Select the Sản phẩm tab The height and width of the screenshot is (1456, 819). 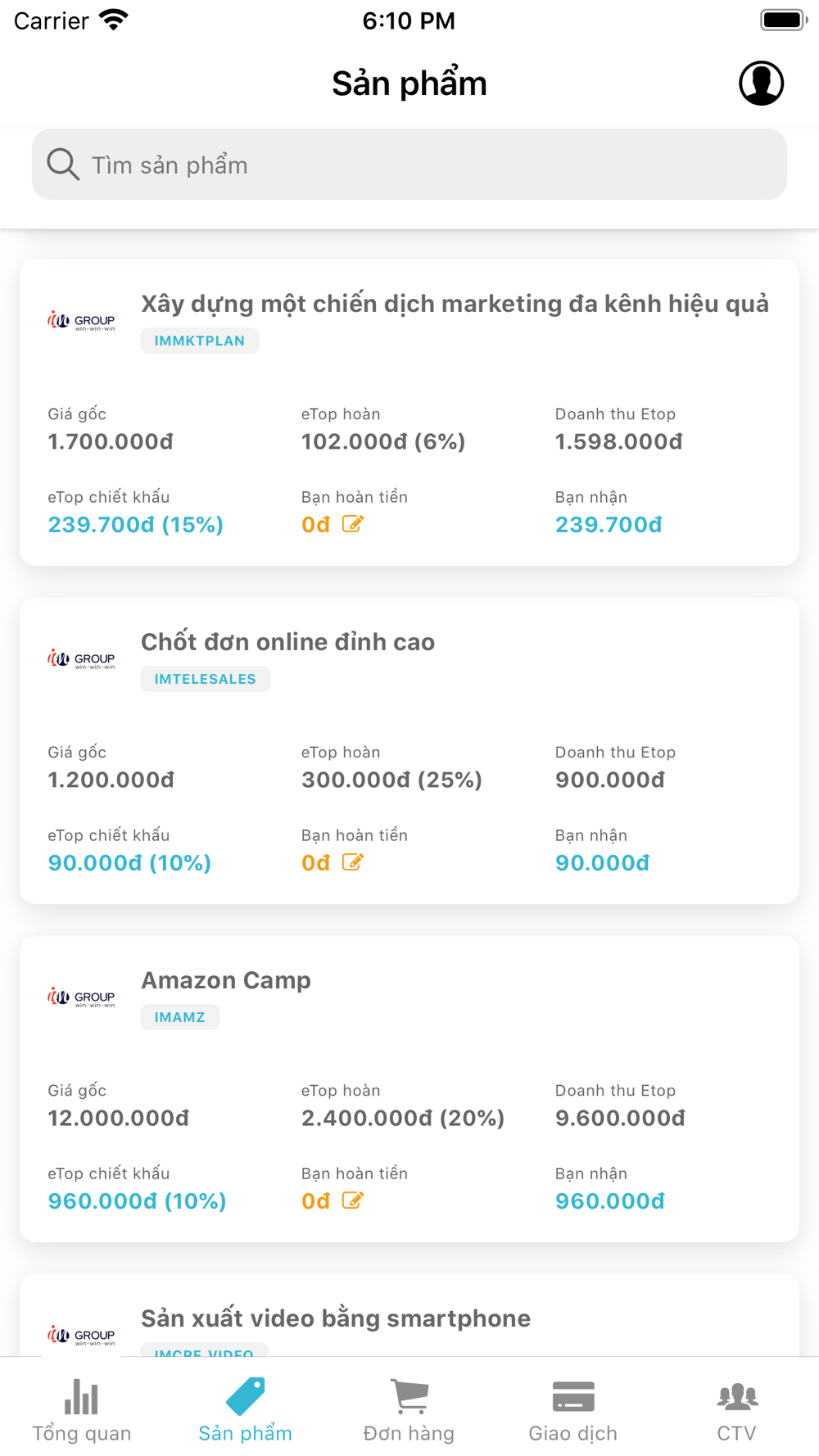coord(245,1410)
